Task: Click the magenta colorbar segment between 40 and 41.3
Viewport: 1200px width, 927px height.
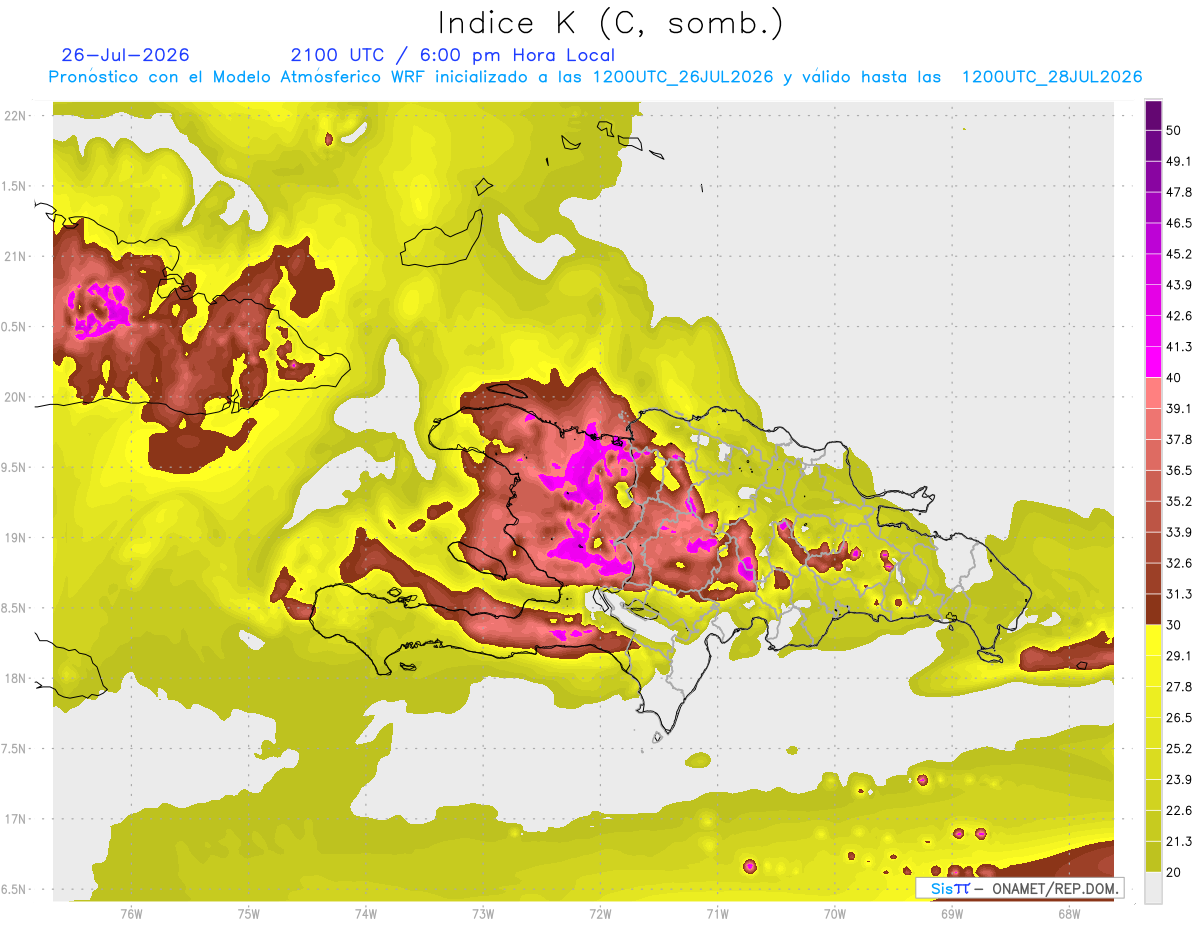Action: point(1153,362)
